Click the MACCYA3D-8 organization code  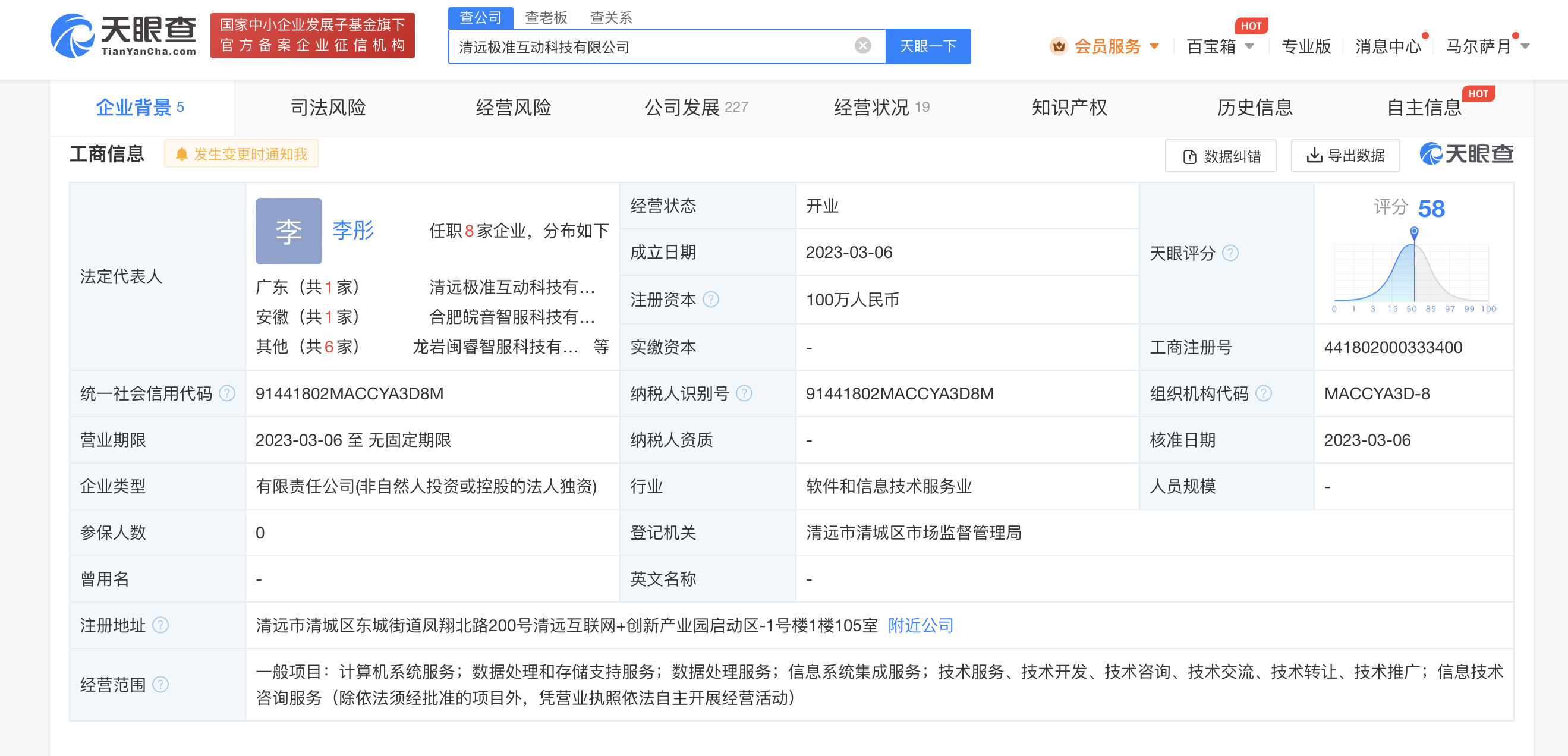click(x=1377, y=393)
